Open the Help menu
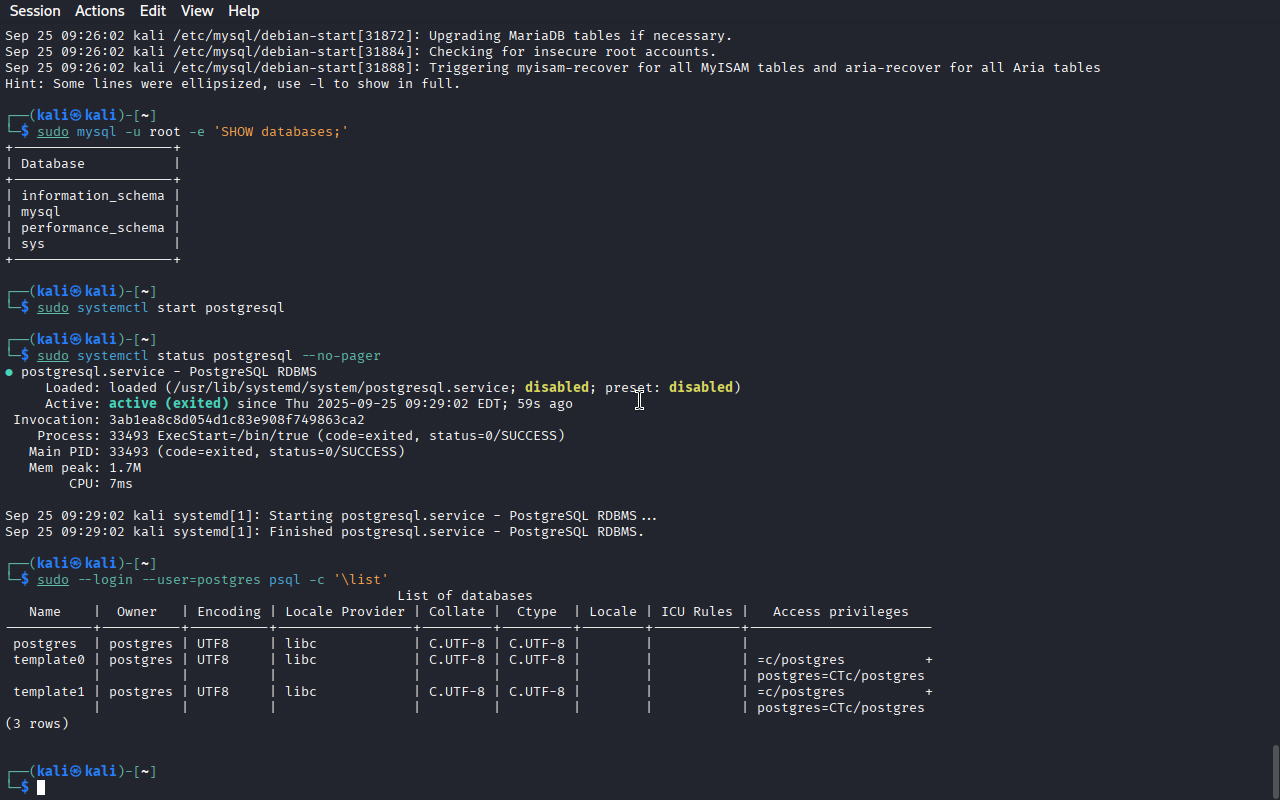 243,11
